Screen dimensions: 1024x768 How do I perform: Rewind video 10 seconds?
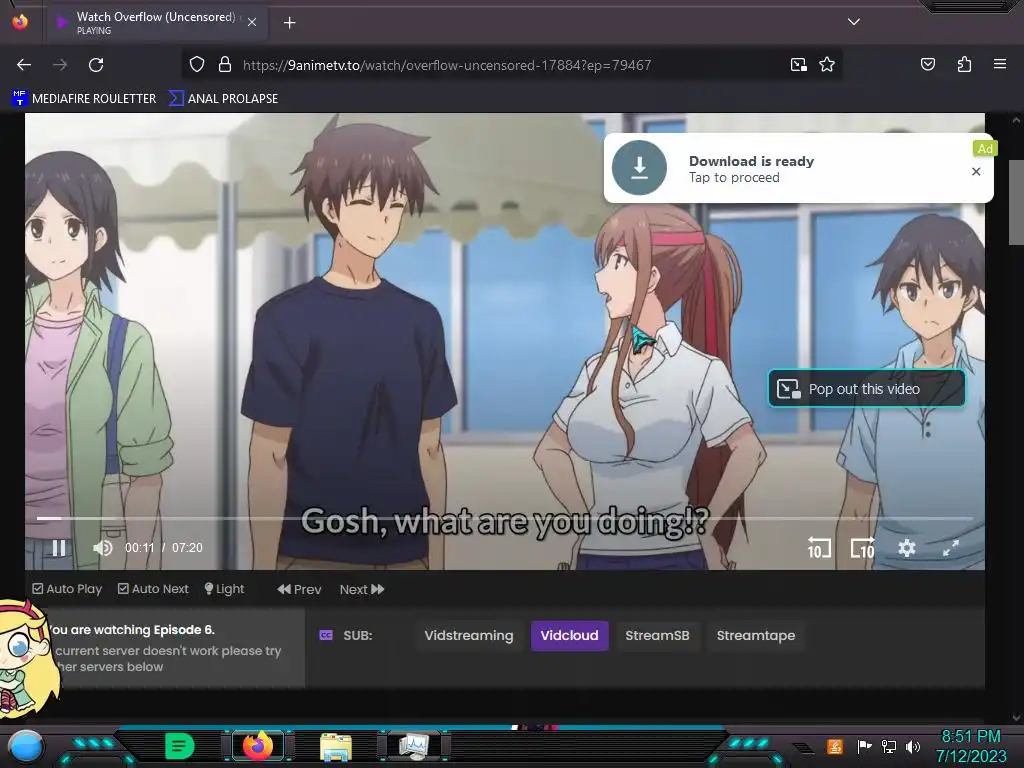(819, 548)
